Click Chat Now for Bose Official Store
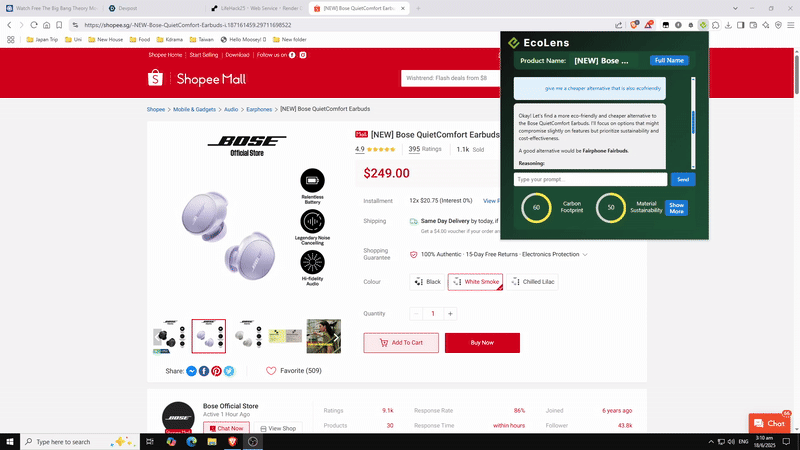This screenshot has height=450, width=800. point(227,428)
